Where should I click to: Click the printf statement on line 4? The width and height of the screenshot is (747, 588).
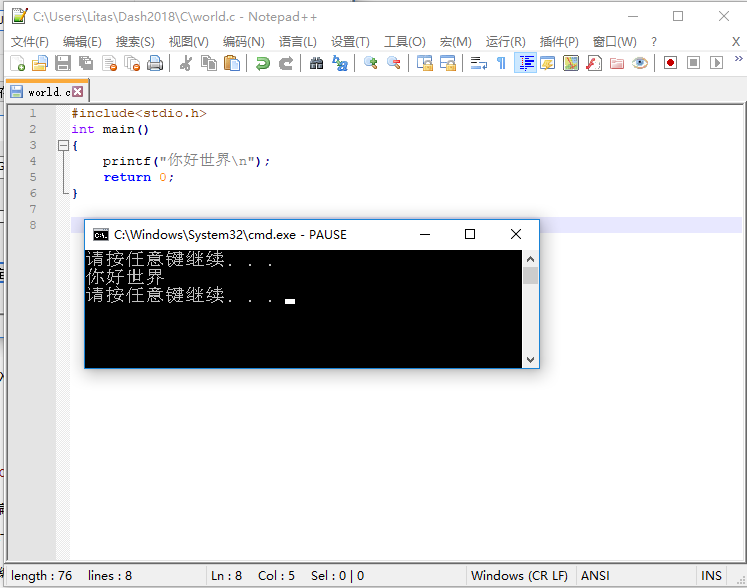point(186,161)
